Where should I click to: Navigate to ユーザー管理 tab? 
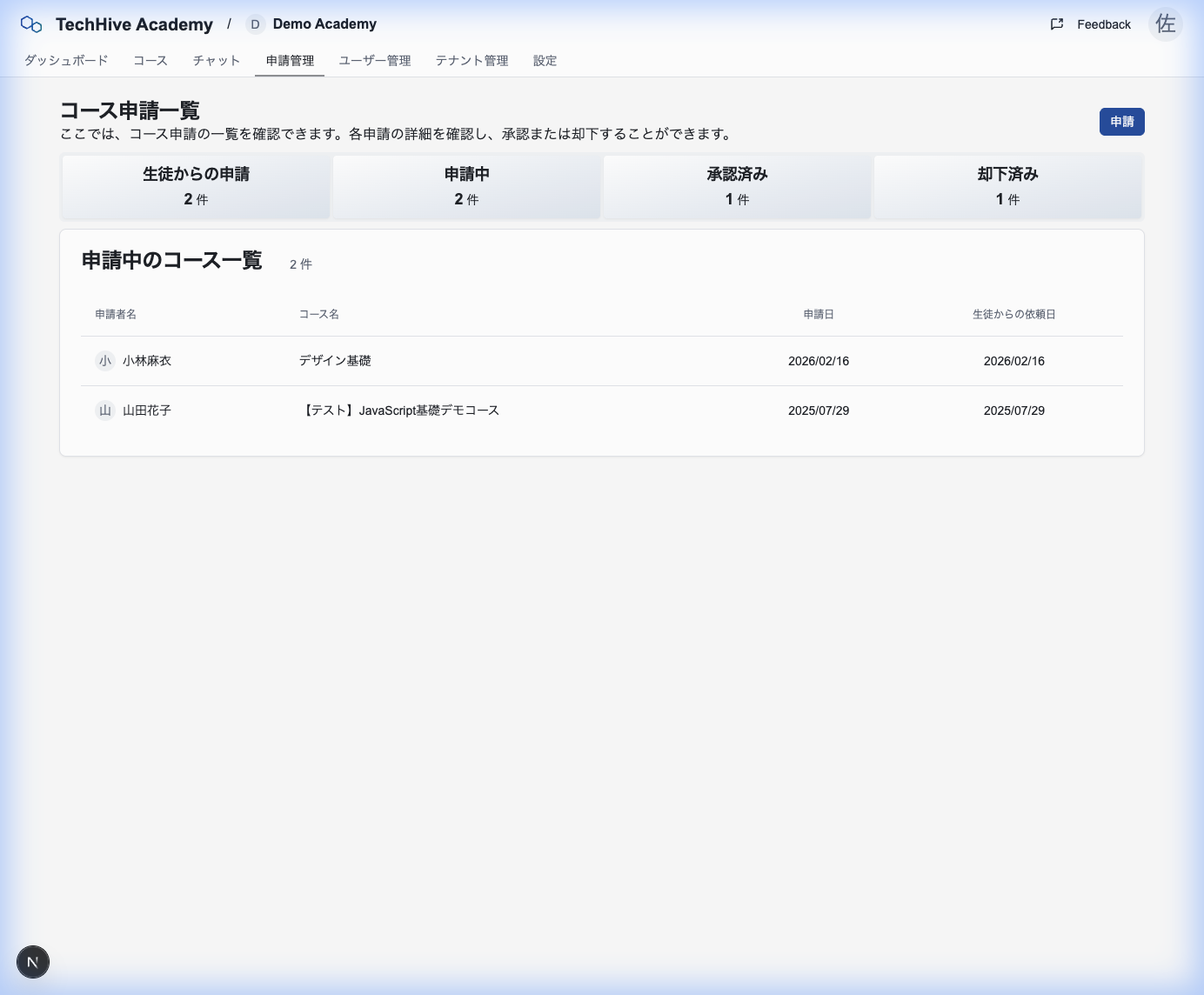pos(375,61)
